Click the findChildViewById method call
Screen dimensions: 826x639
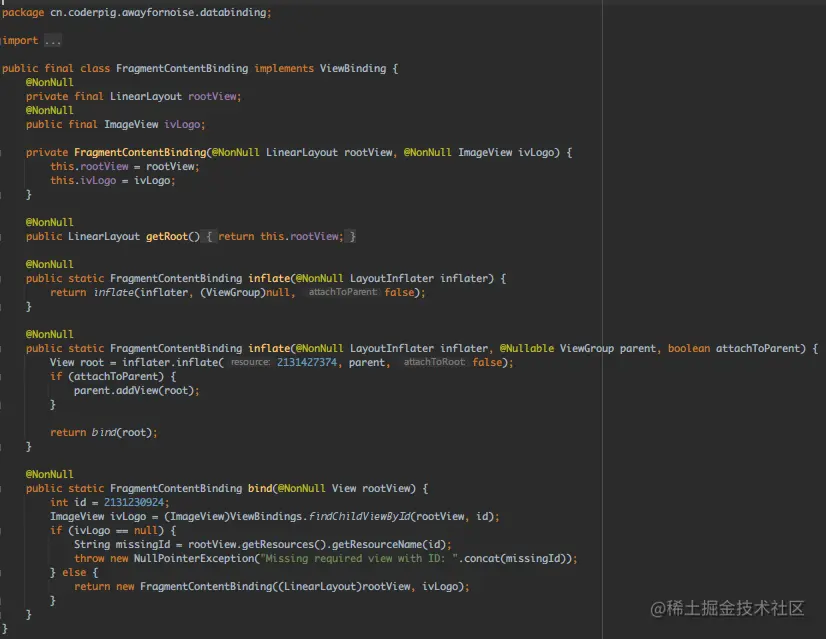(x=360, y=516)
